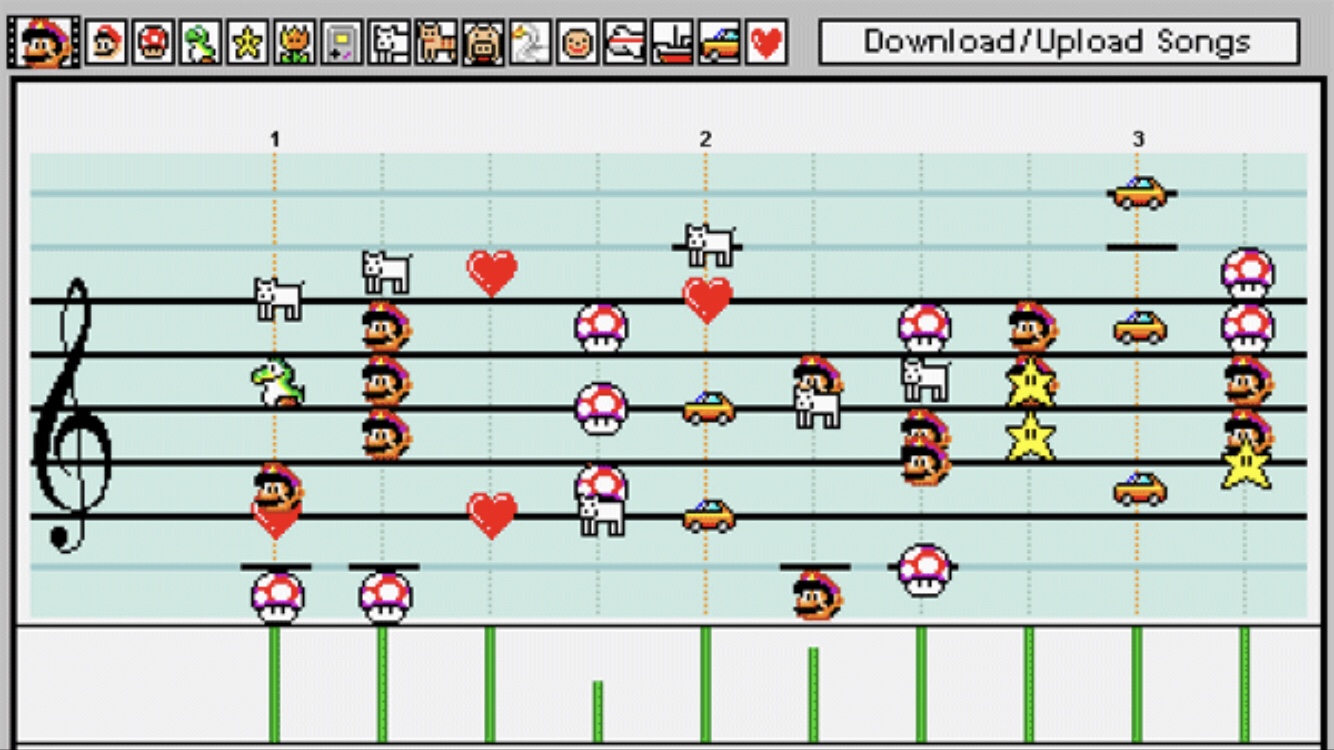Choose the Swan instrument icon
Image resolution: width=1334 pixels, height=750 pixels.
[530, 43]
